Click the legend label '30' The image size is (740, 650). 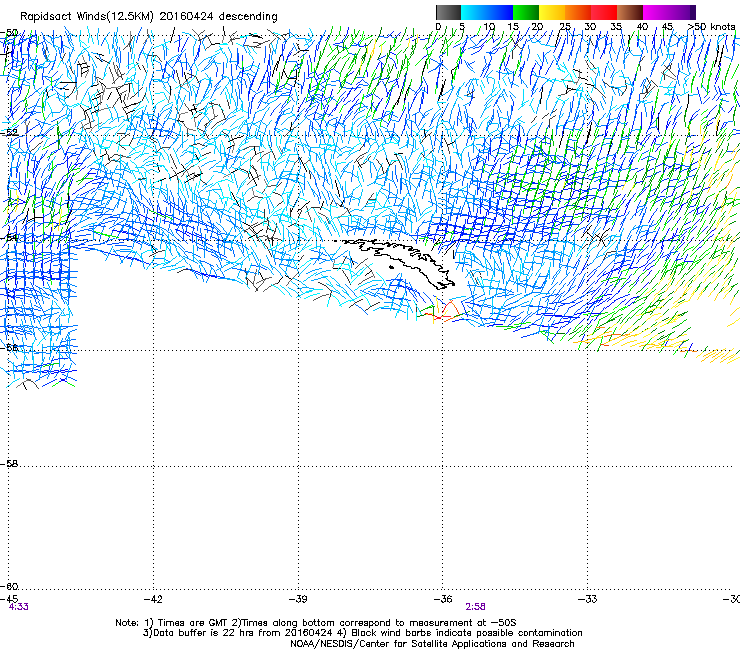pos(590,26)
